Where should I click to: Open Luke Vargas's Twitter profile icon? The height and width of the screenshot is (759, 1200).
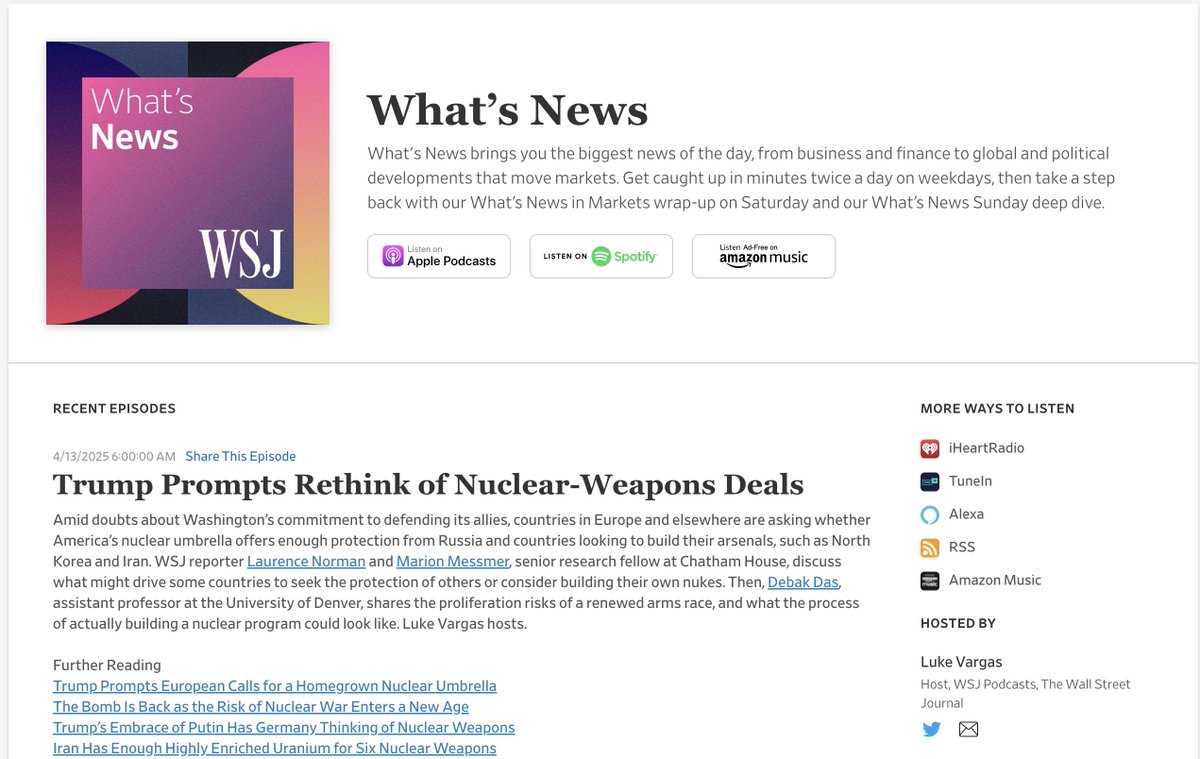coord(932,729)
